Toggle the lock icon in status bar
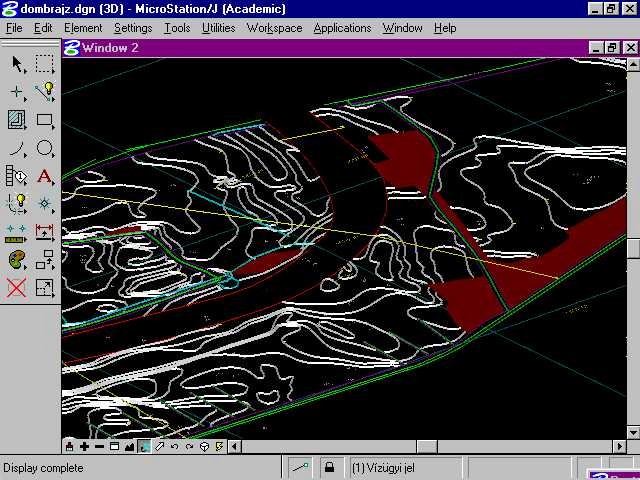Image resolution: width=640 pixels, height=480 pixels. [x=329, y=467]
